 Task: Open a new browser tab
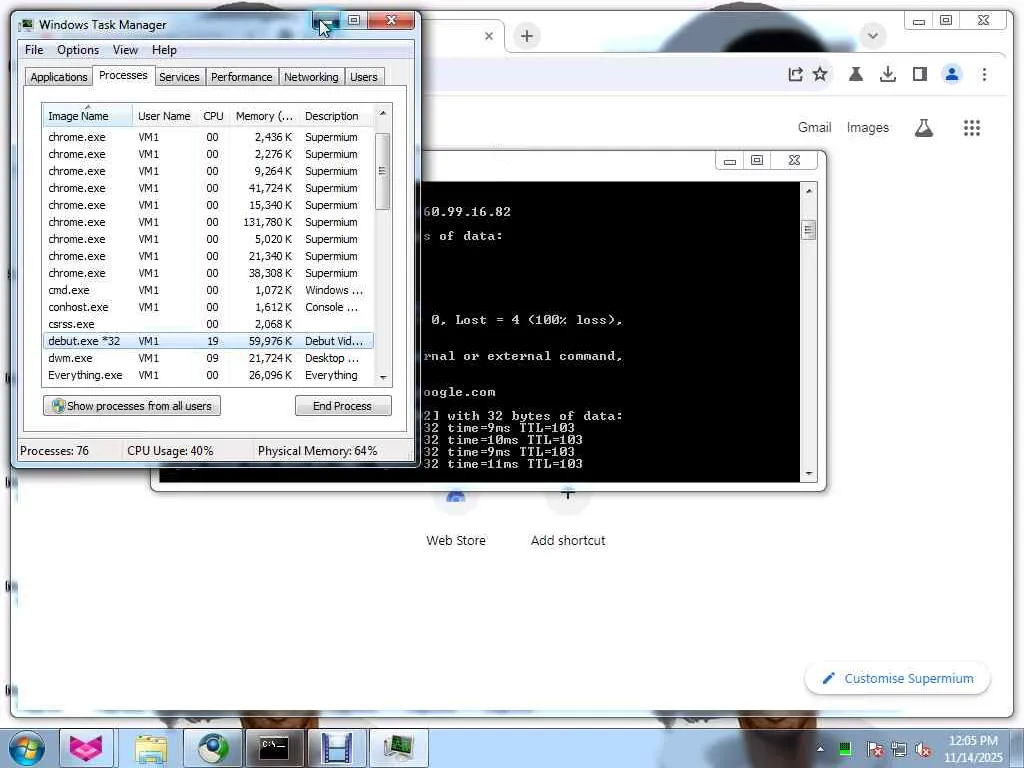point(527,36)
